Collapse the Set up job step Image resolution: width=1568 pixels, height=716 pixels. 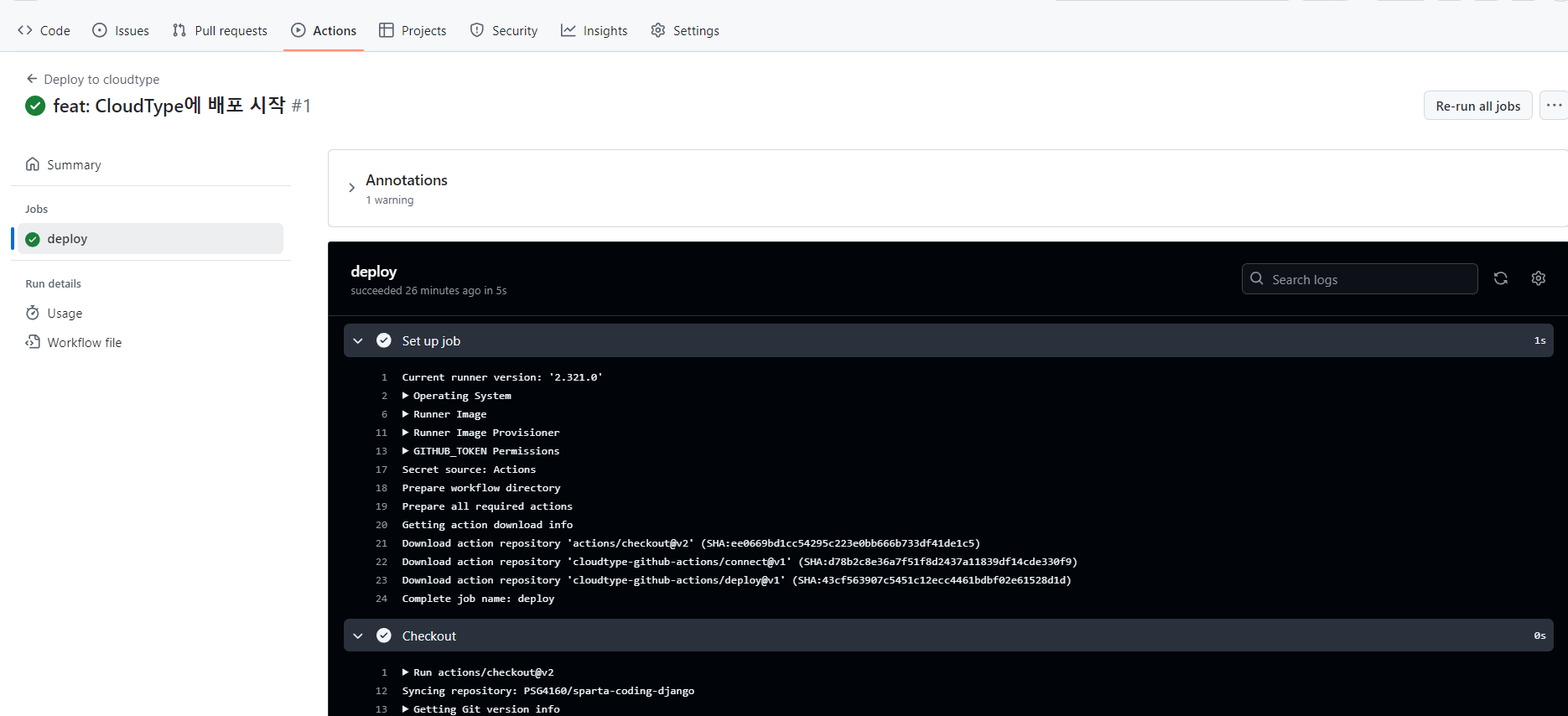tap(358, 340)
